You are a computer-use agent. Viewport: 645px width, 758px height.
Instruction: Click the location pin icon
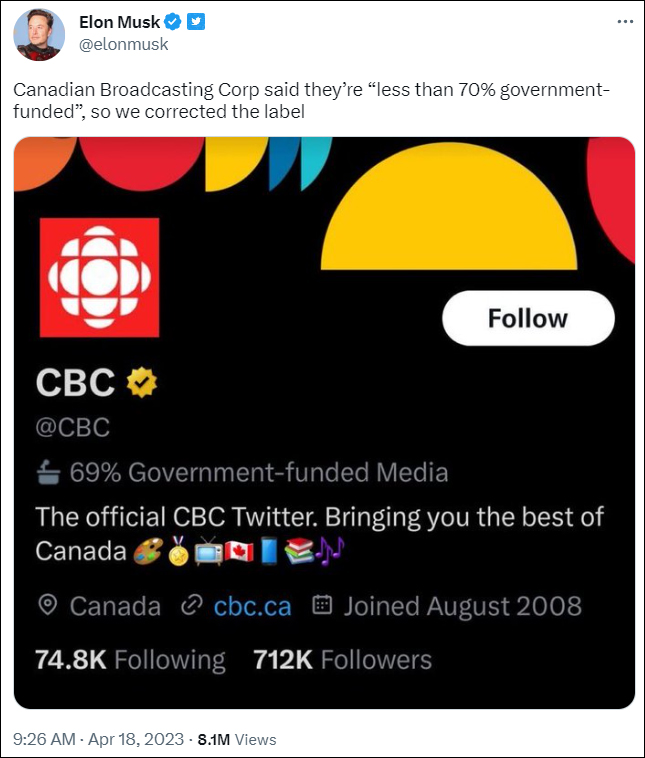coord(46,605)
